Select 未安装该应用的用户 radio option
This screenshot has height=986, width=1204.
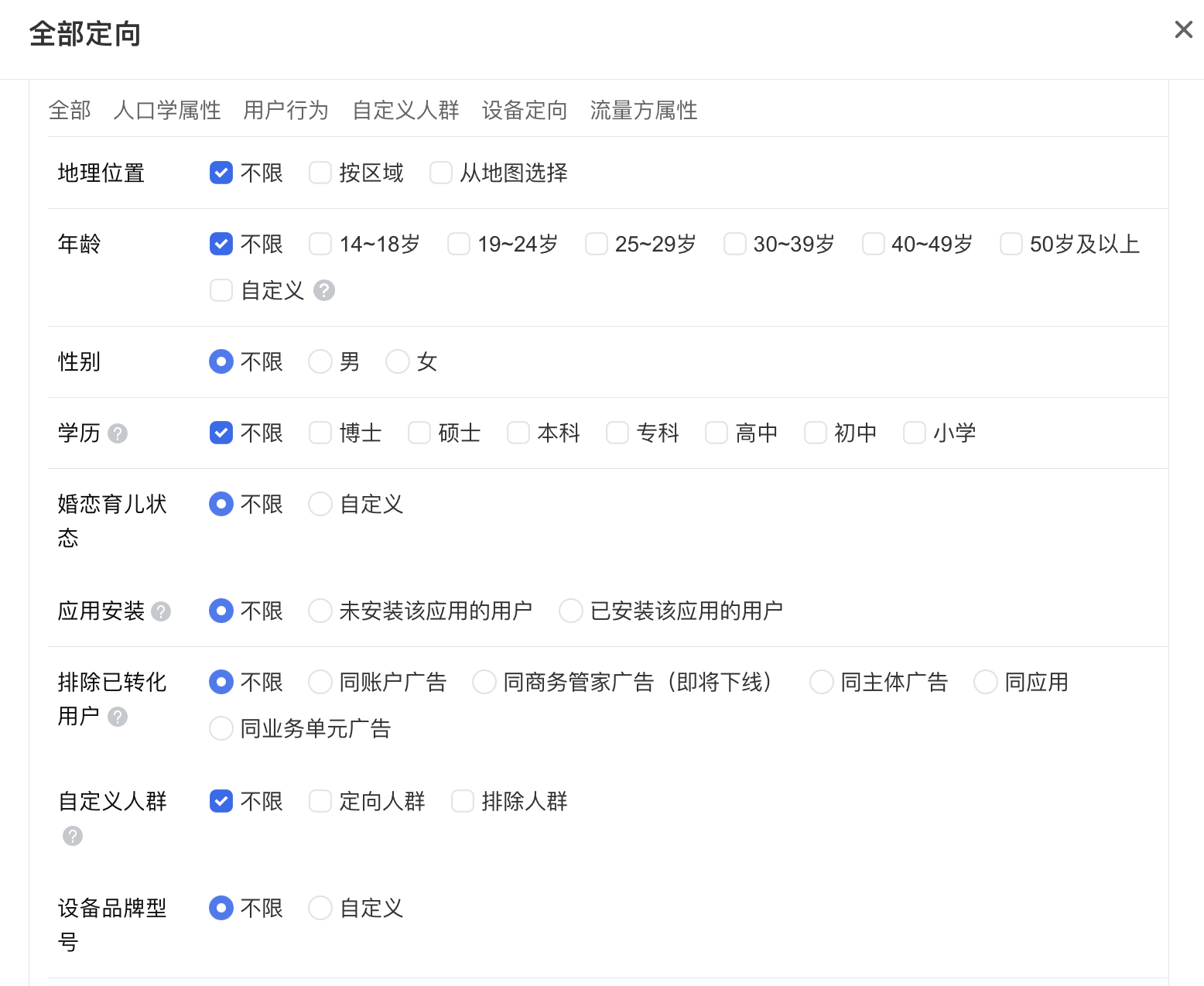click(320, 611)
